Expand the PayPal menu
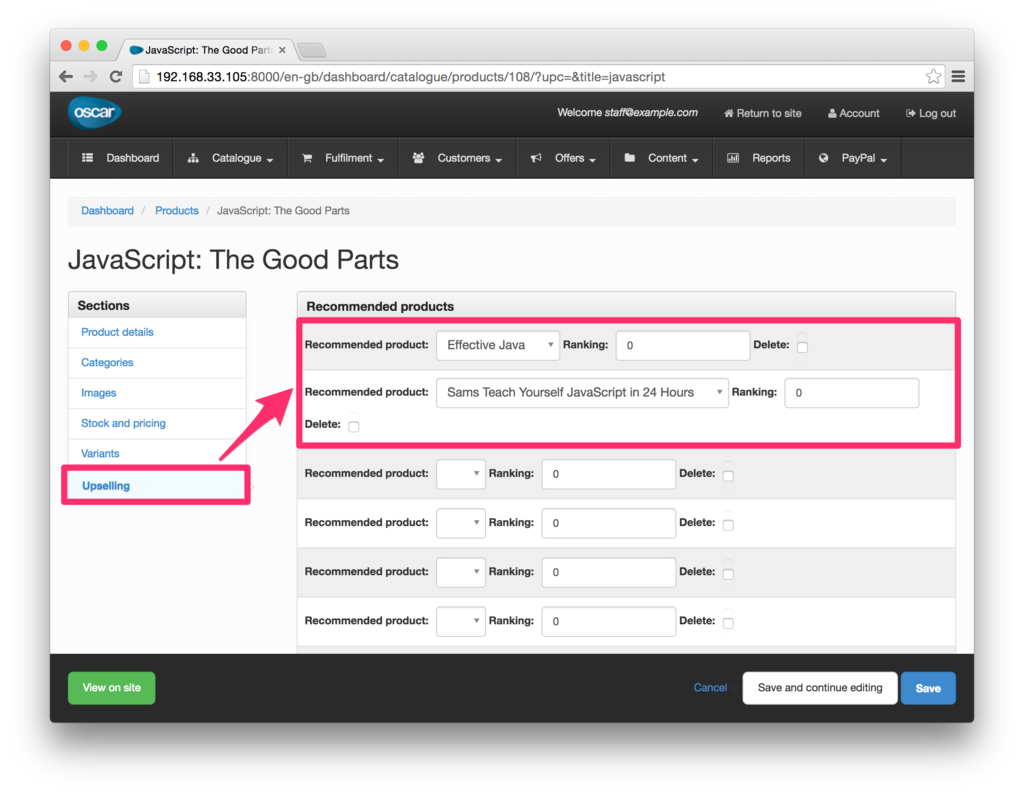Viewport: 1024px width, 794px height. (x=853, y=158)
